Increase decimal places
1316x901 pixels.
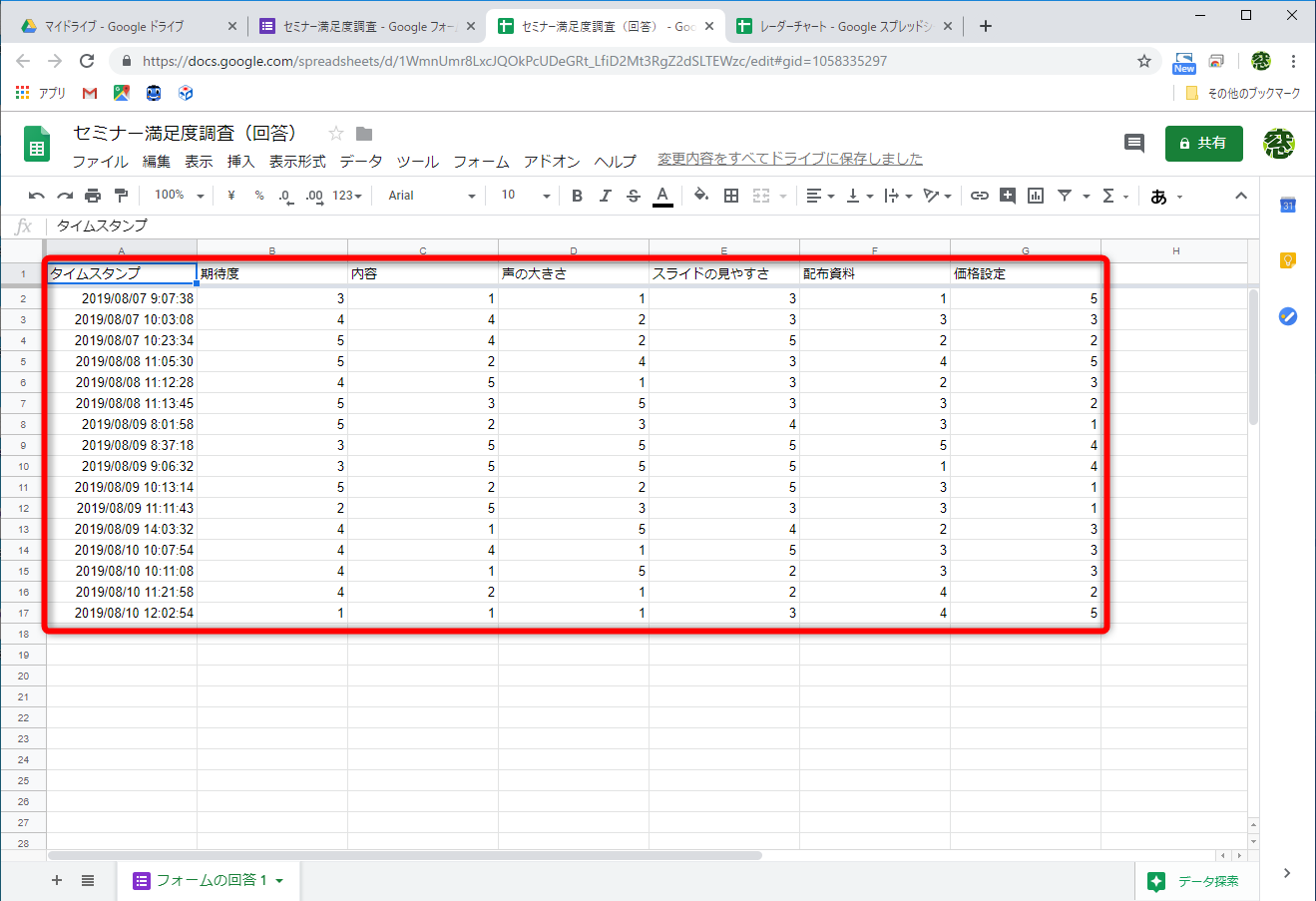point(314,196)
